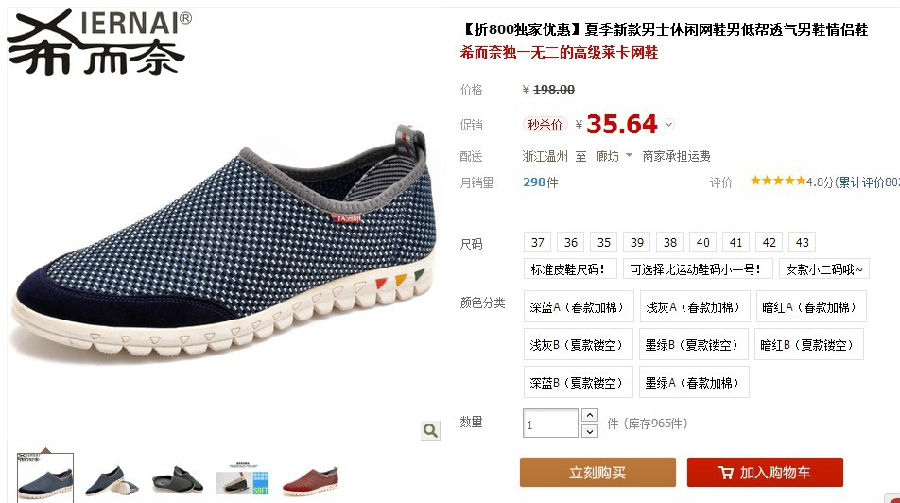Click the 立刻购买 buy now button
Screen dimensions: 900x503
tap(598, 473)
